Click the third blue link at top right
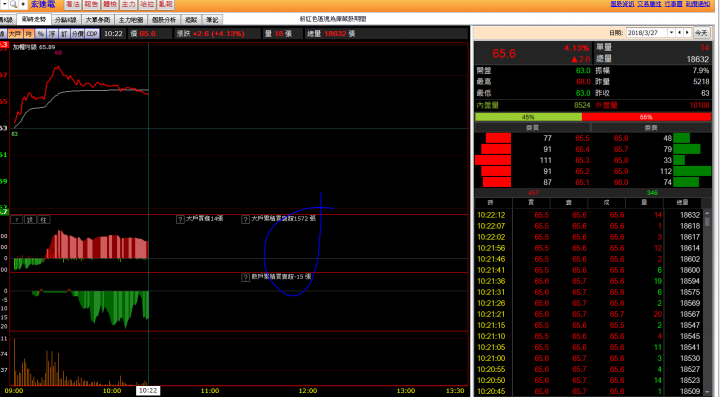 (673, 4)
